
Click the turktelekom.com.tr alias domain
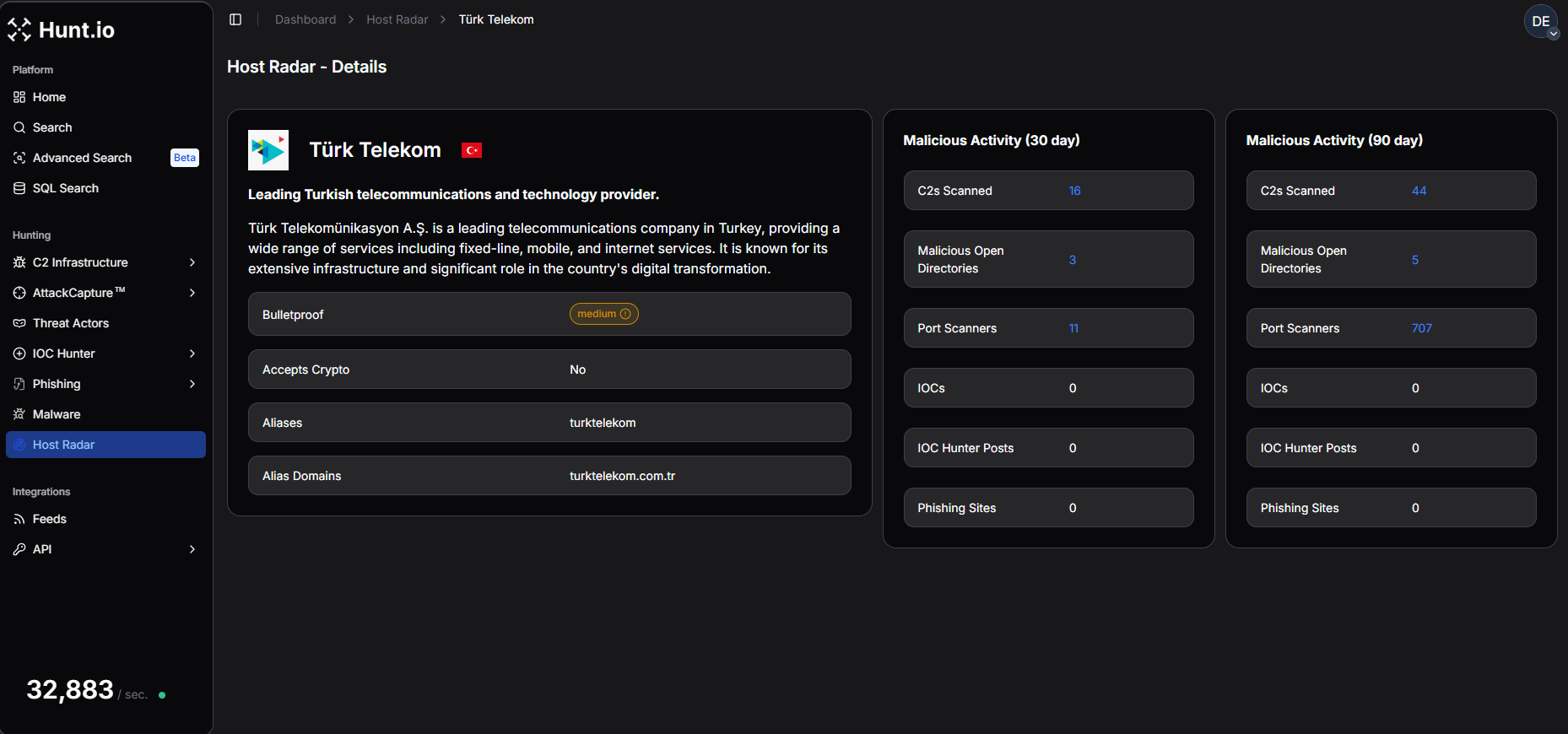(x=622, y=476)
